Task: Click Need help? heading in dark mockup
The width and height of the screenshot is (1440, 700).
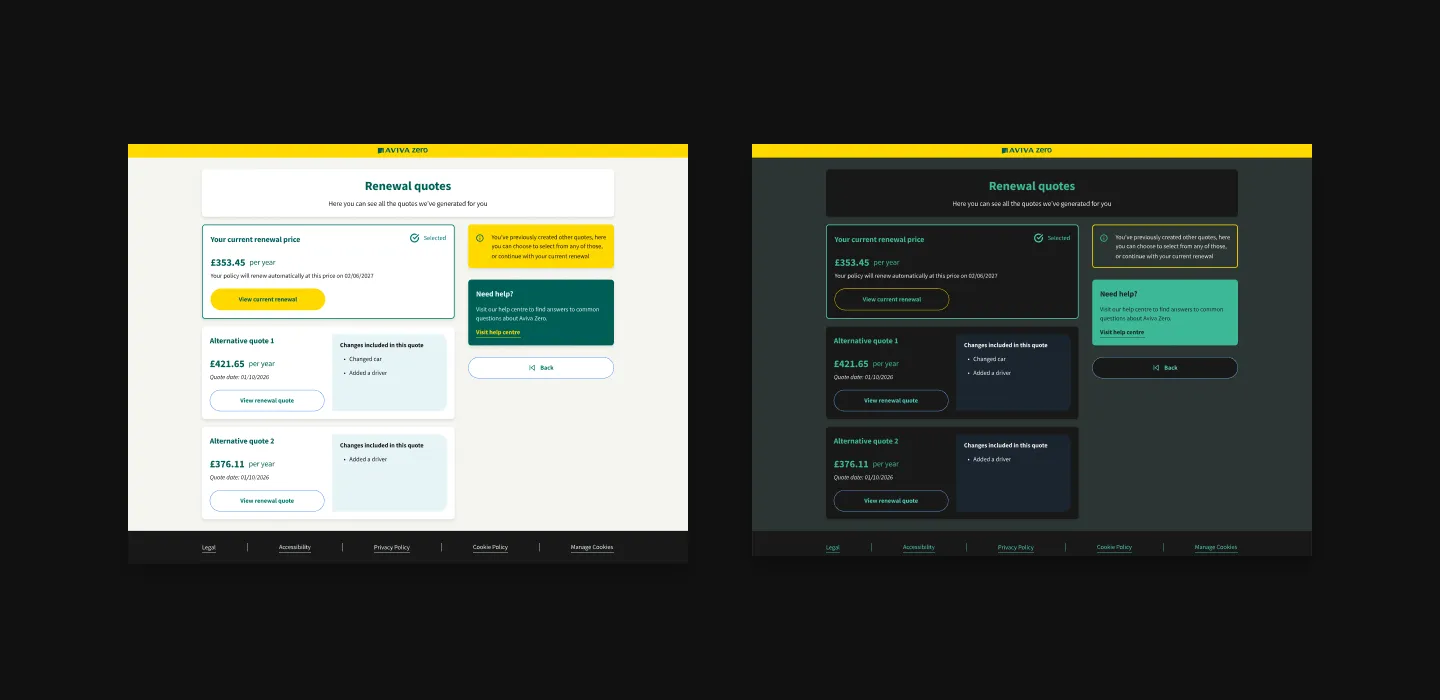Action: click(1118, 295)
